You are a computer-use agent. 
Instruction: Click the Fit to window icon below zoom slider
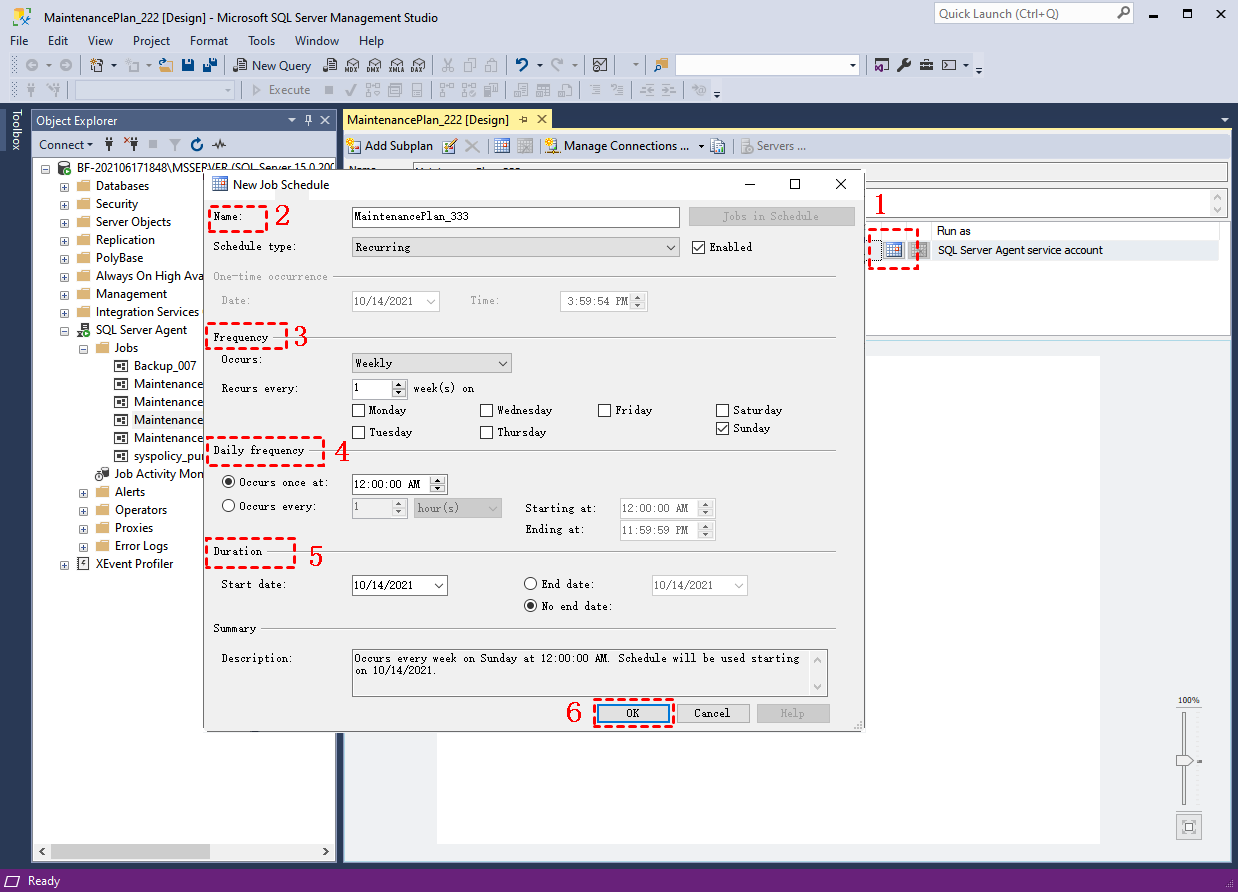1188,827
